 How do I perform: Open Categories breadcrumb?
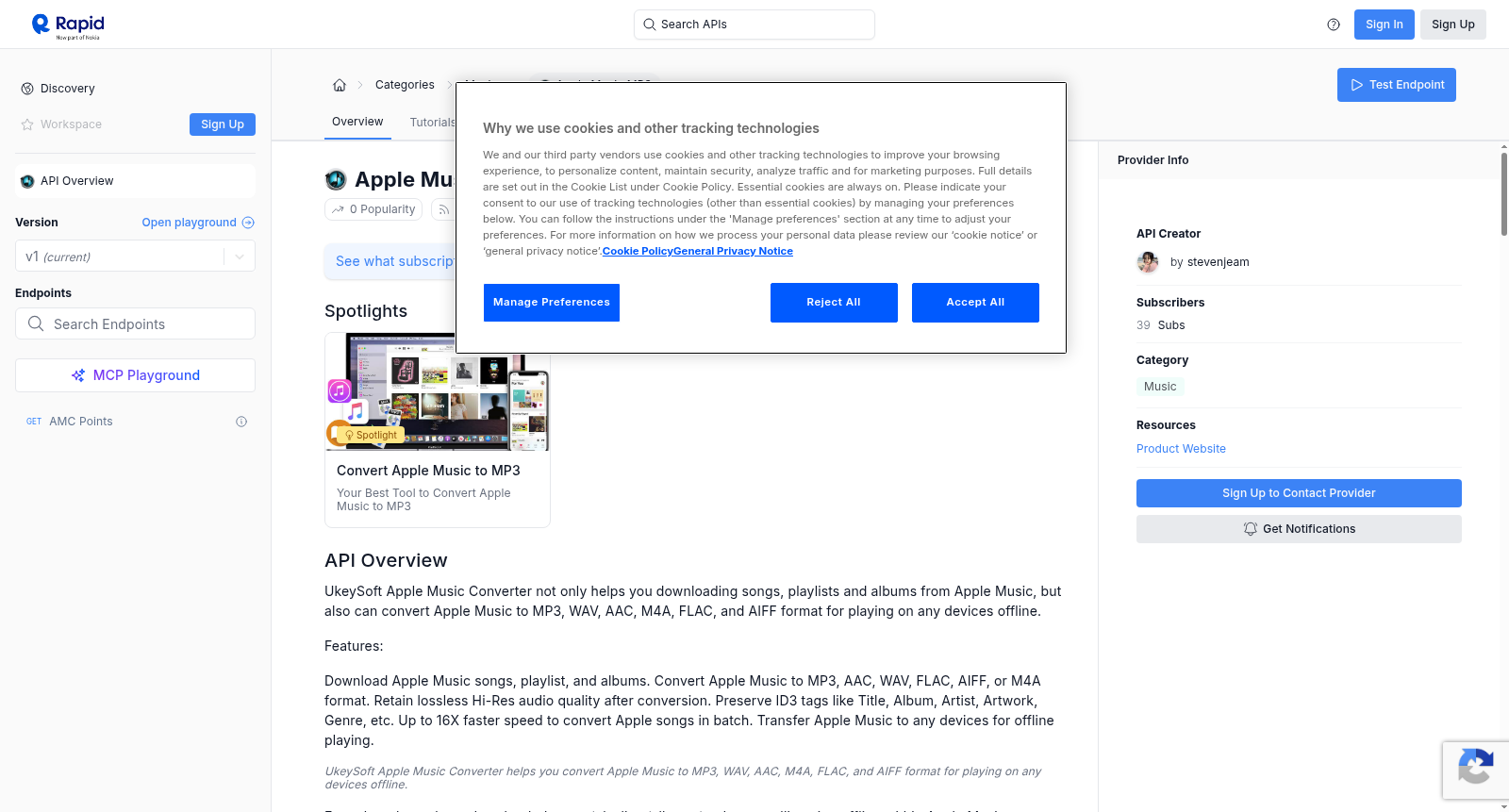click(x=405, y=85)
